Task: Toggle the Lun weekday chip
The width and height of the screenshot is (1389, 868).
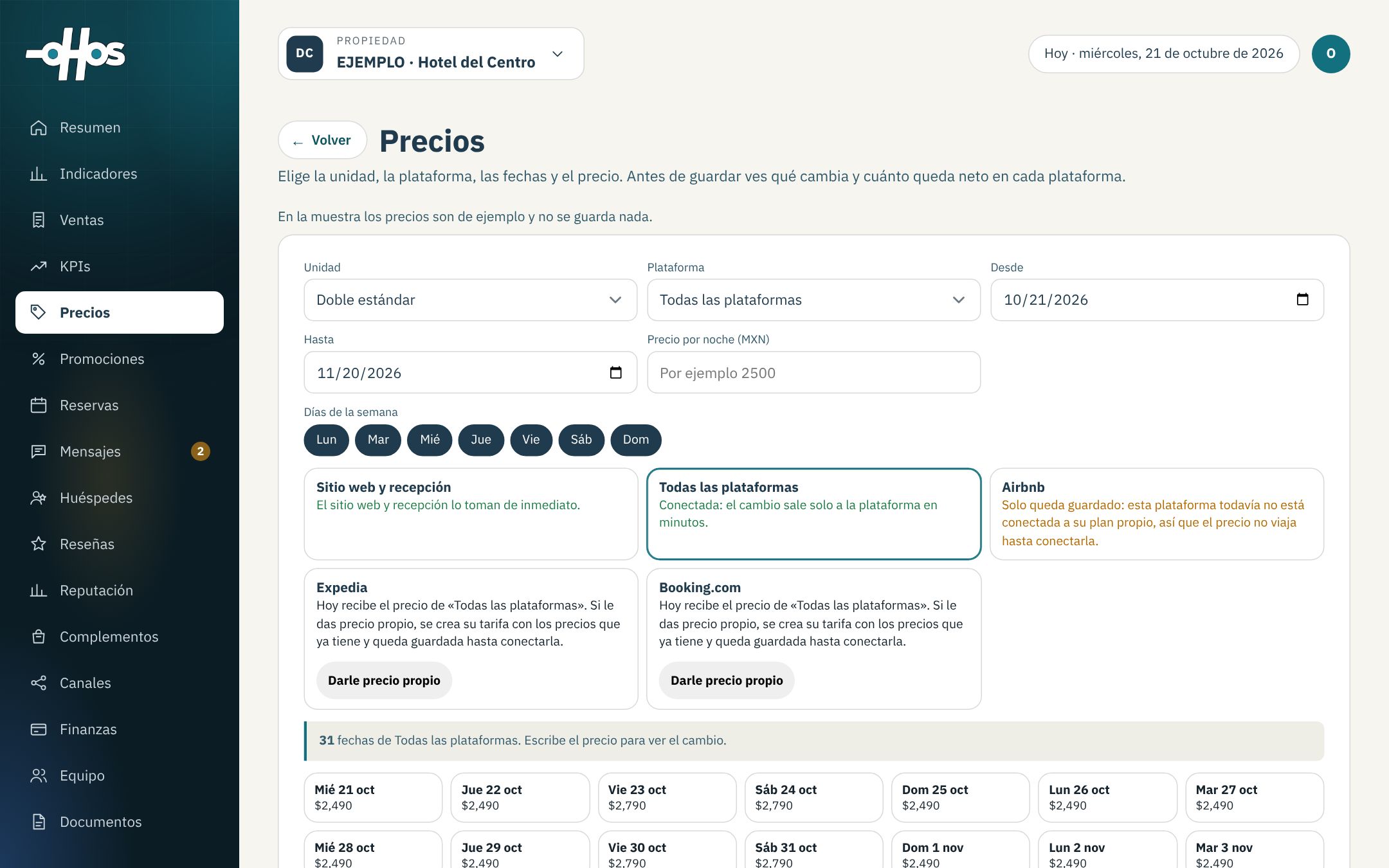Action: tap(326, 440)
